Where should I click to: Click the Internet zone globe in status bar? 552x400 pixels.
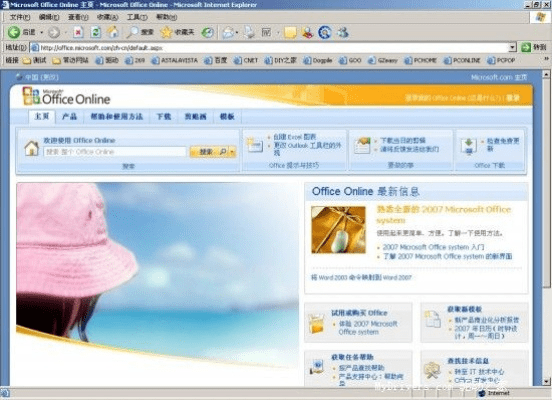[482, 393]
